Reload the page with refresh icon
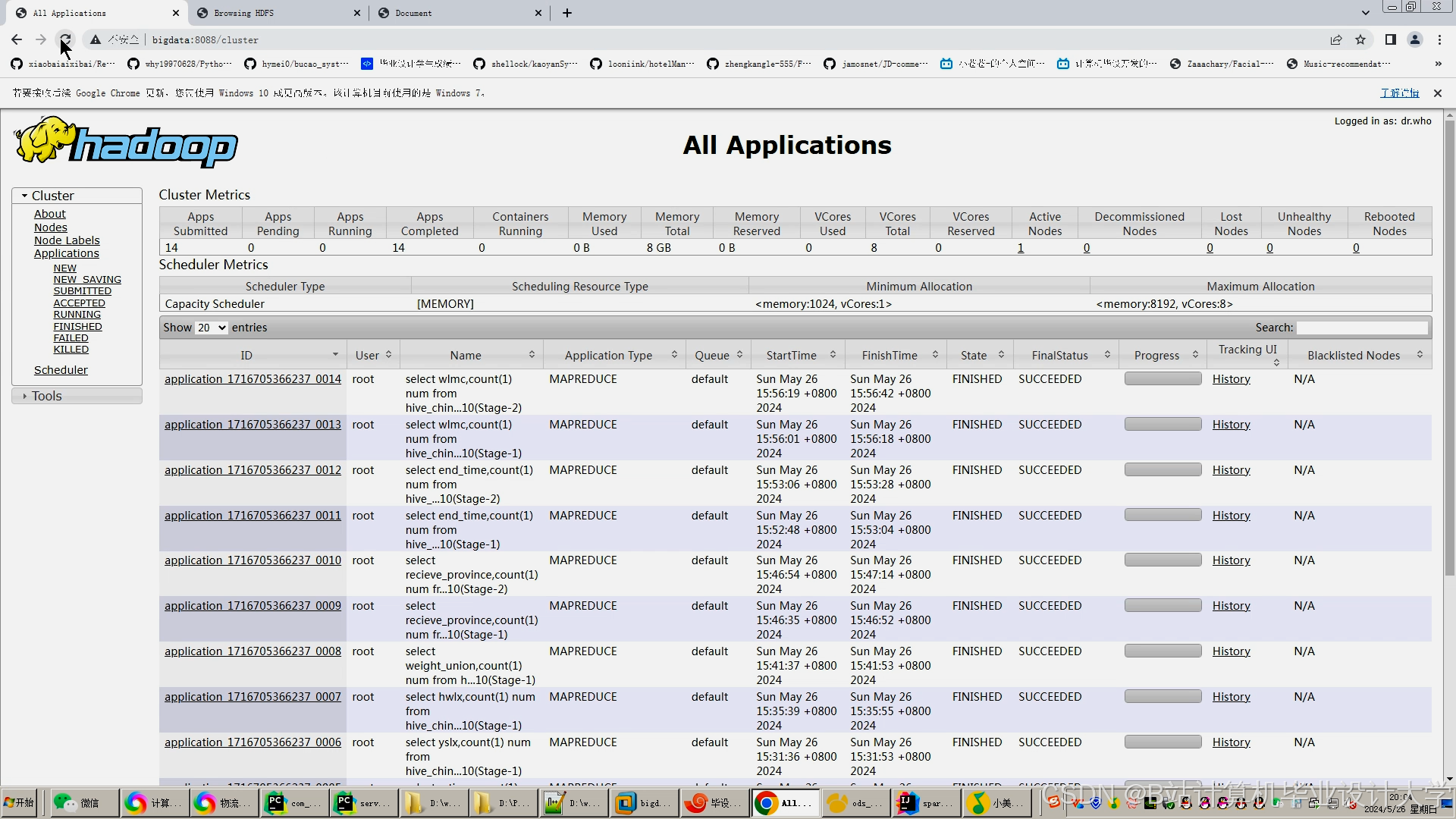 (x=66, y=39)
